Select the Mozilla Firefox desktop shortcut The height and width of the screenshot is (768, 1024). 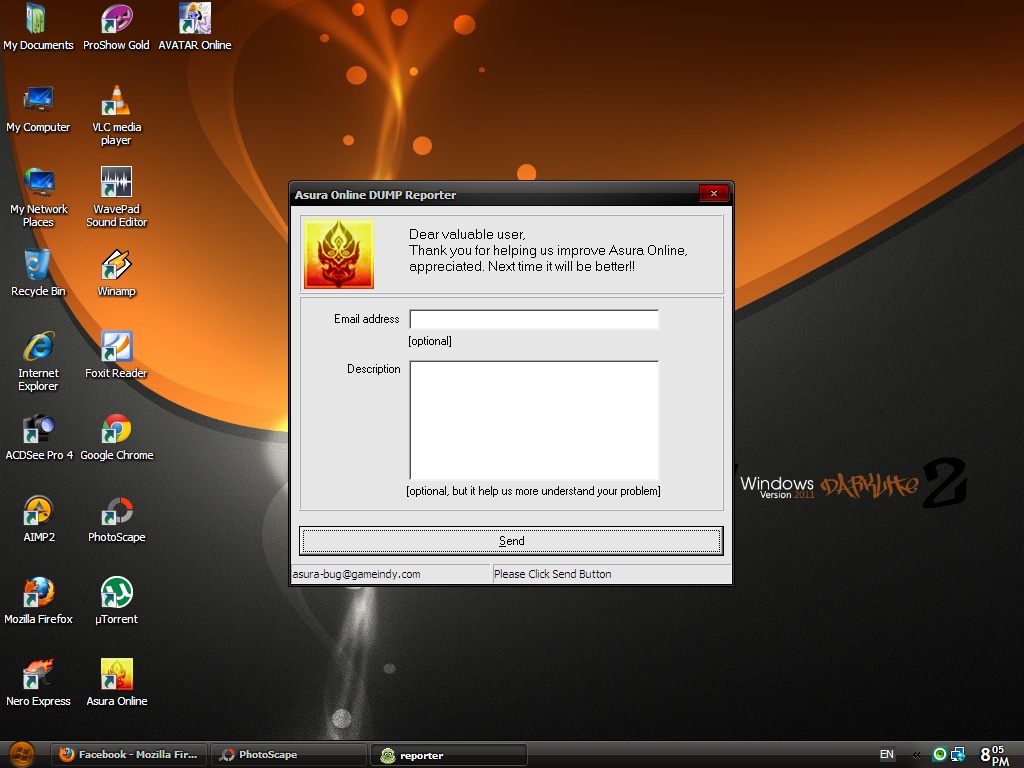point(38,601)
